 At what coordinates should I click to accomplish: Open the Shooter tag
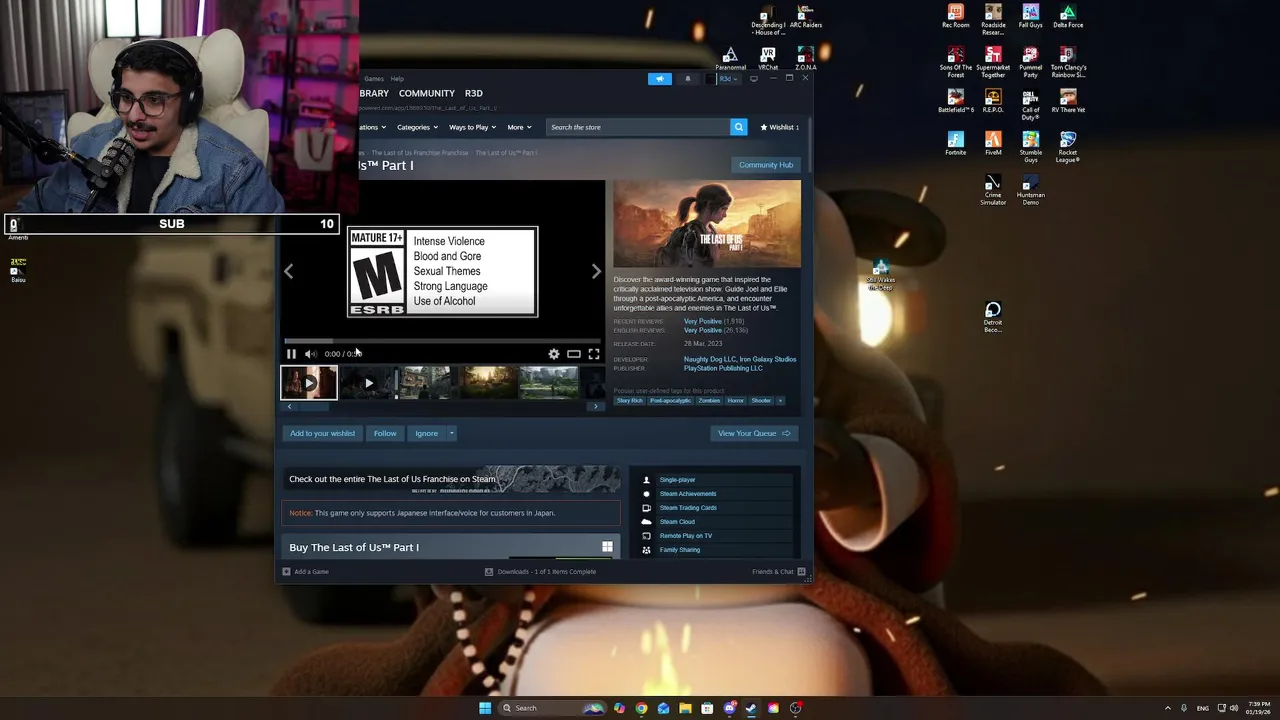tap(762, 400)
